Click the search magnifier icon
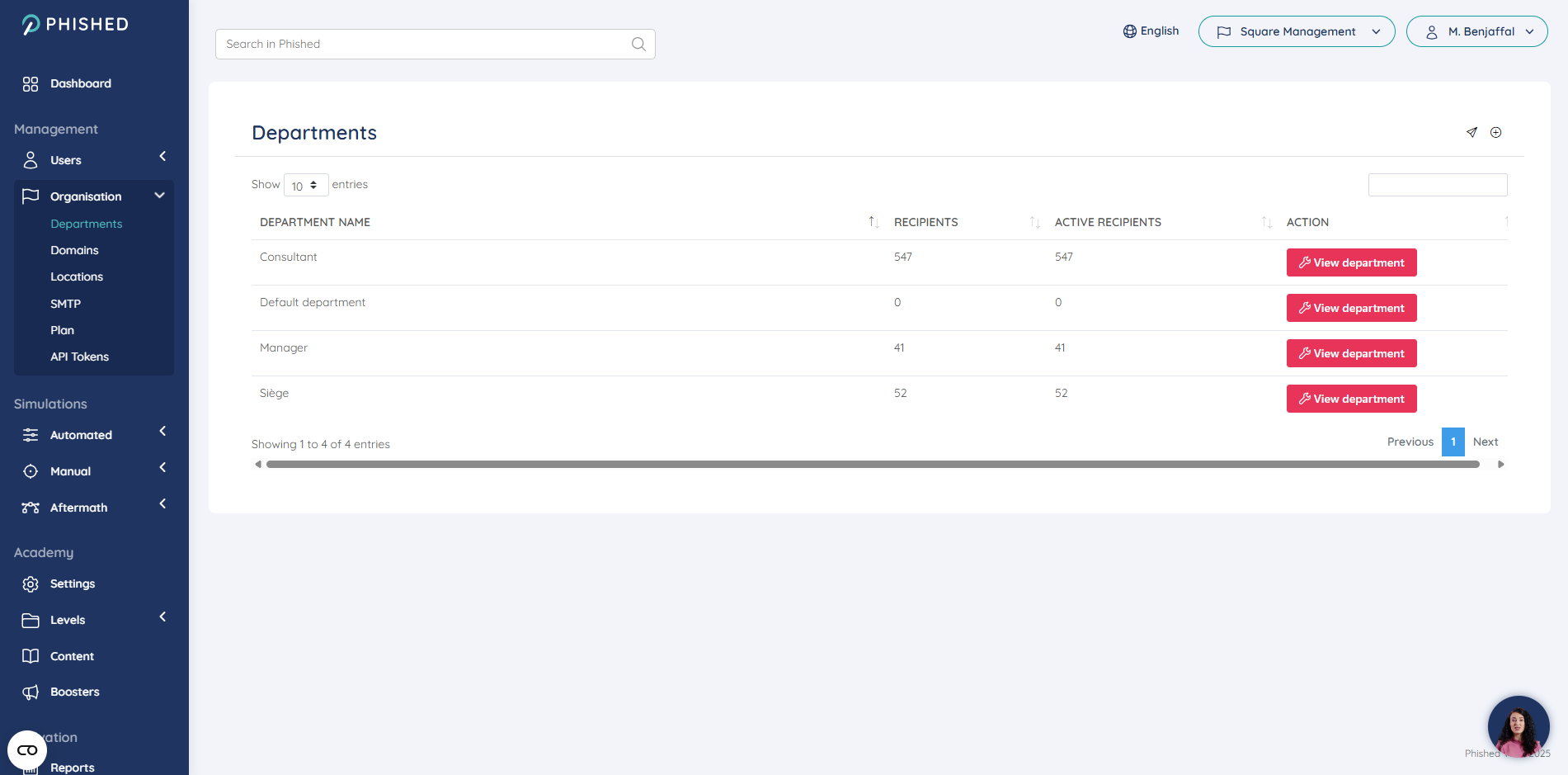This screenshot has width=1568, height=775. click(x=638, y=45)
